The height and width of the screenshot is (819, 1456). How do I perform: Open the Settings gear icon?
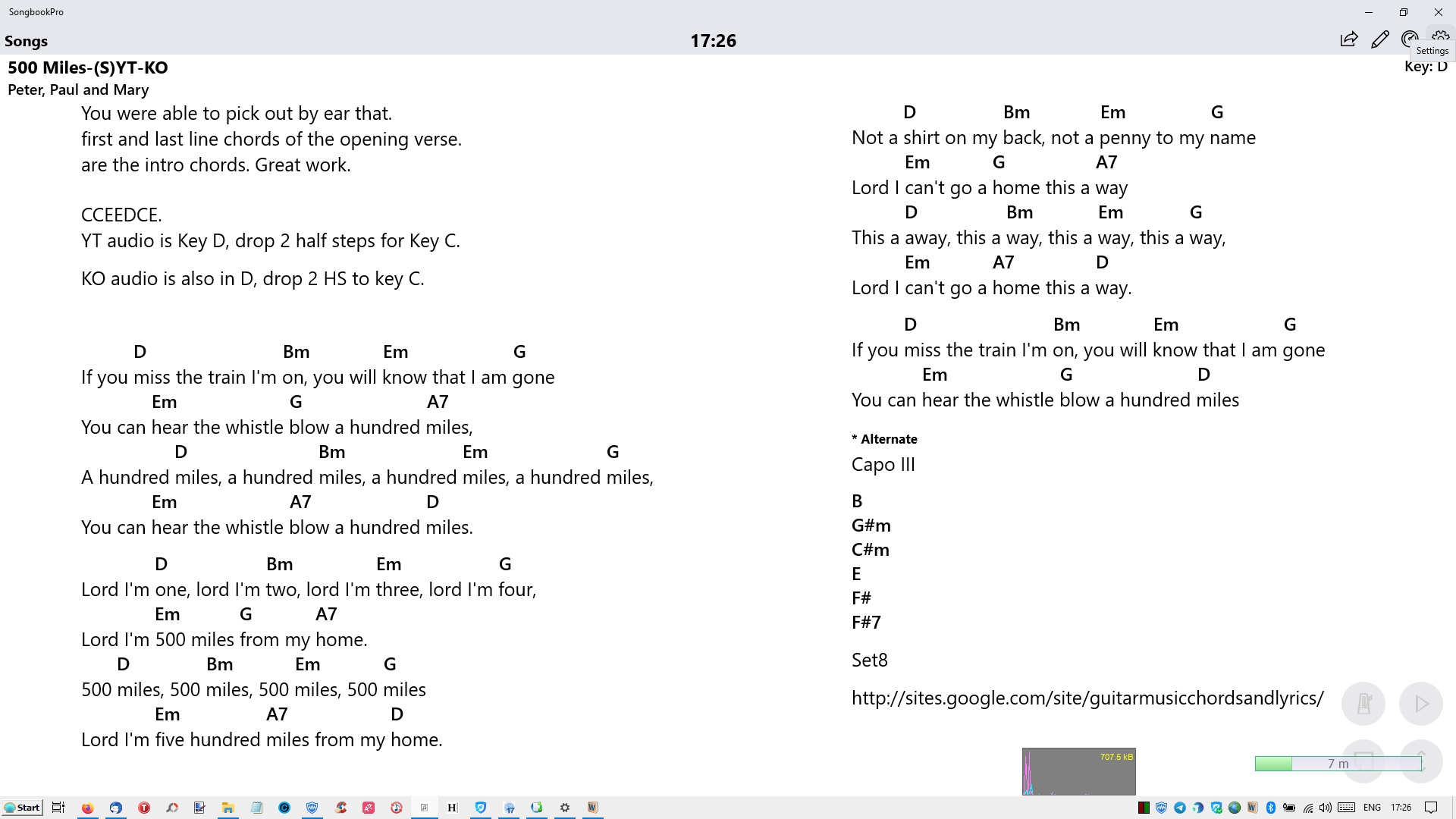coord(1441,35)
